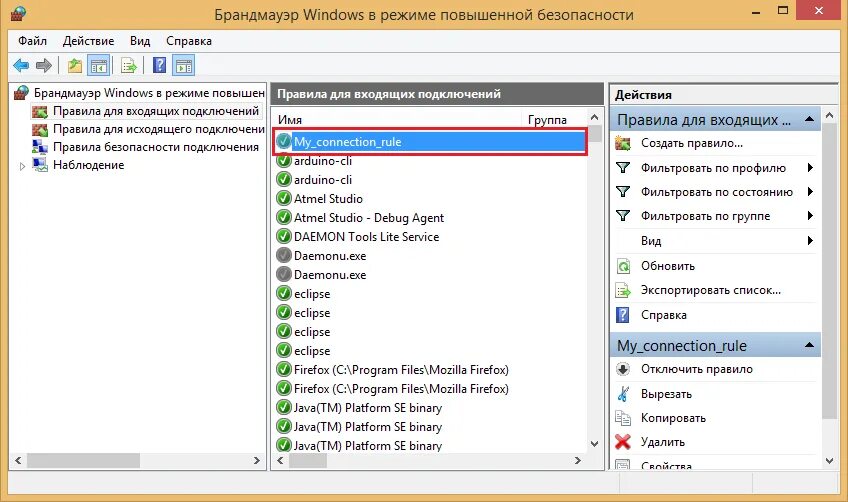The image size is (848, 502).
Task: Select Правила безопасности подключения tree item
Action: 156,147
